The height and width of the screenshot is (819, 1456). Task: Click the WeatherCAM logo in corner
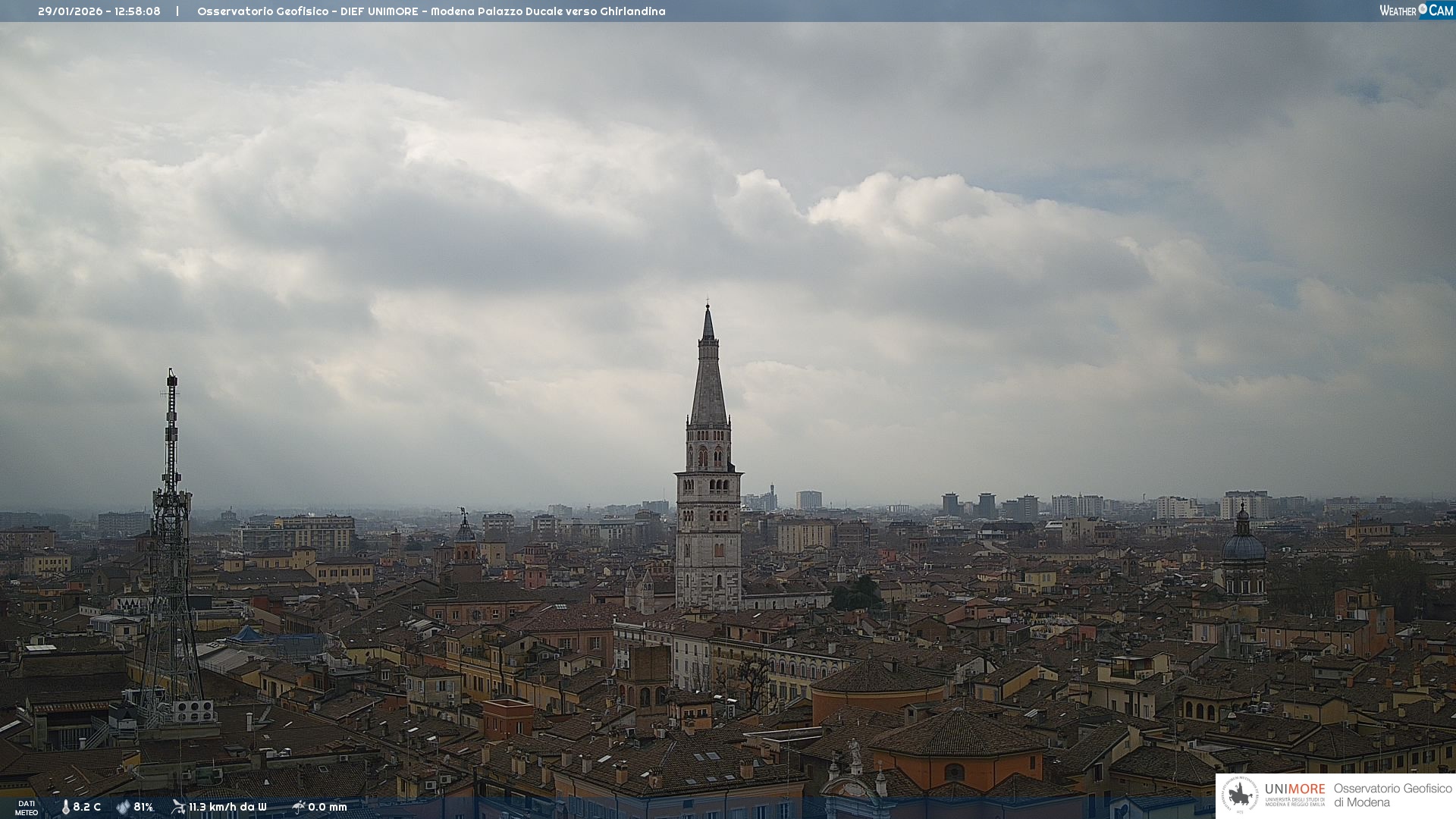(1416, 11)
